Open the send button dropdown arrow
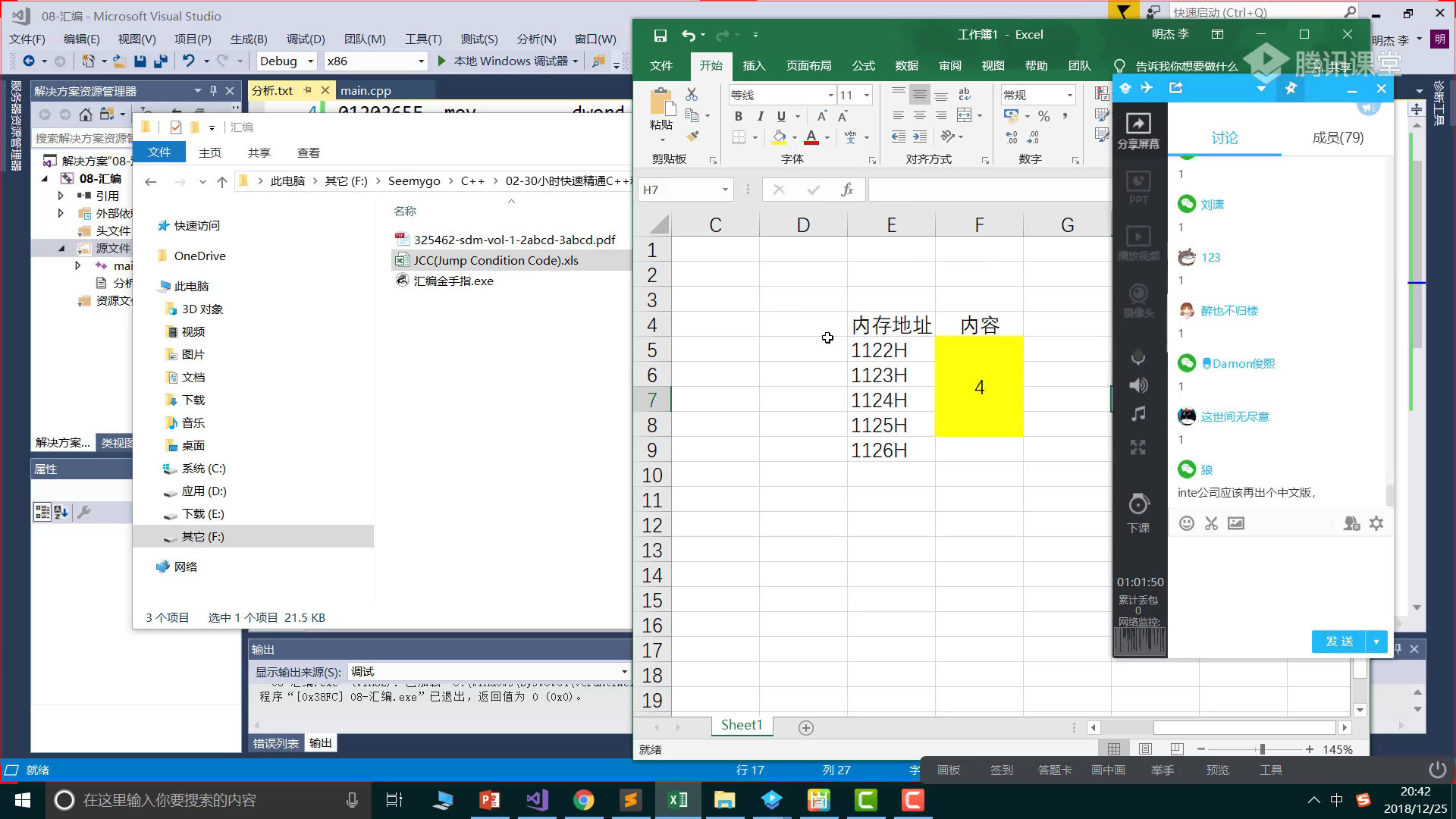The height and width of the screenshot is (819, 1456). (1376, 642)
